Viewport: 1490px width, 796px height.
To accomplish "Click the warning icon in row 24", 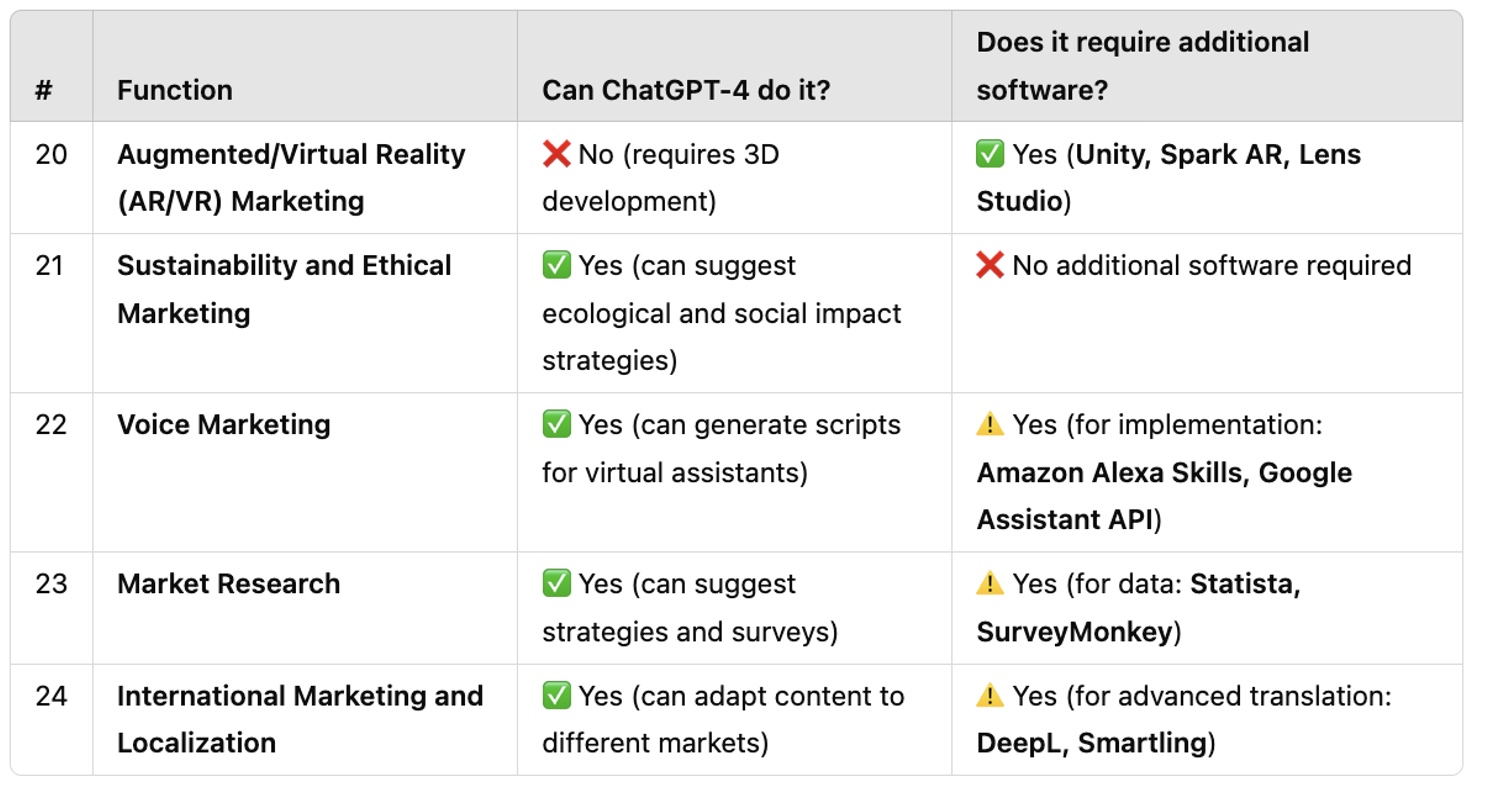I will (x=990, y=696).
